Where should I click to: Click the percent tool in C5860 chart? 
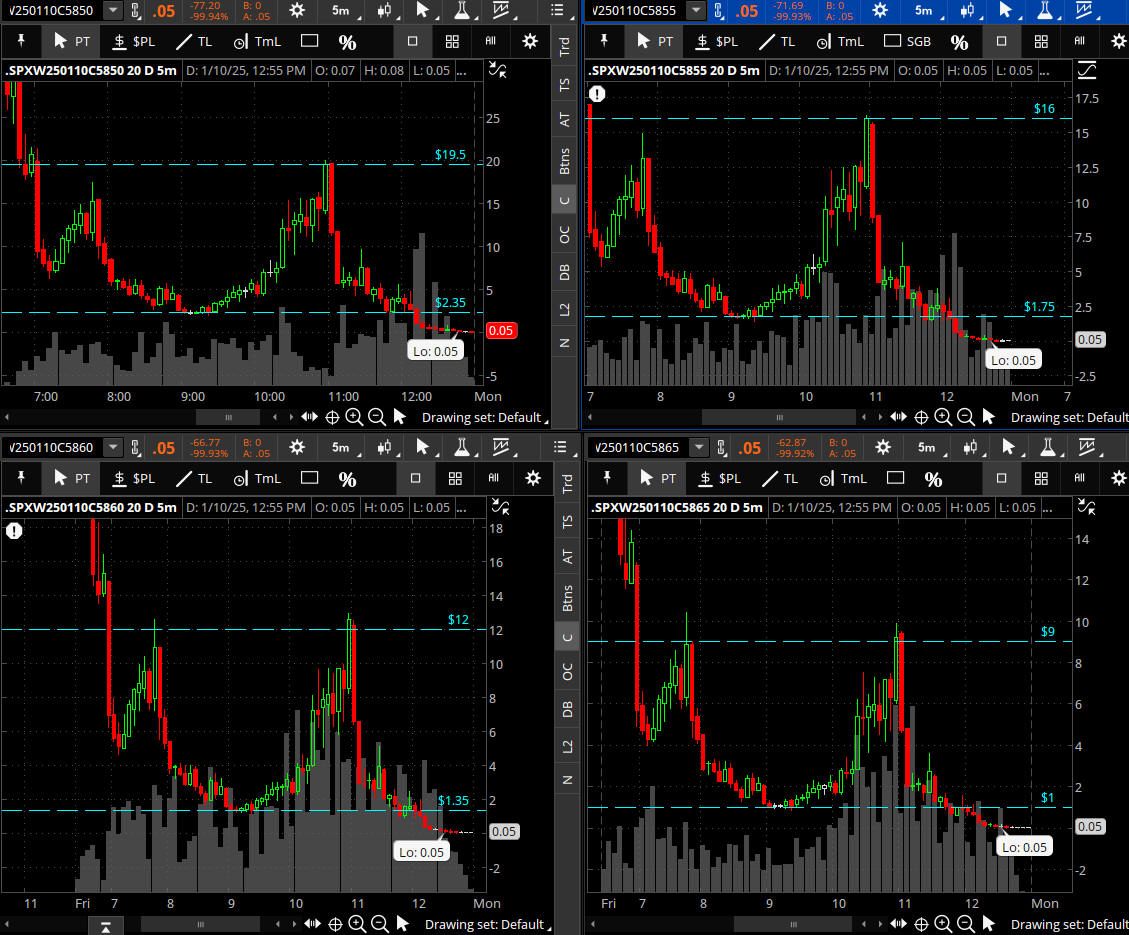tap(347, 479)
